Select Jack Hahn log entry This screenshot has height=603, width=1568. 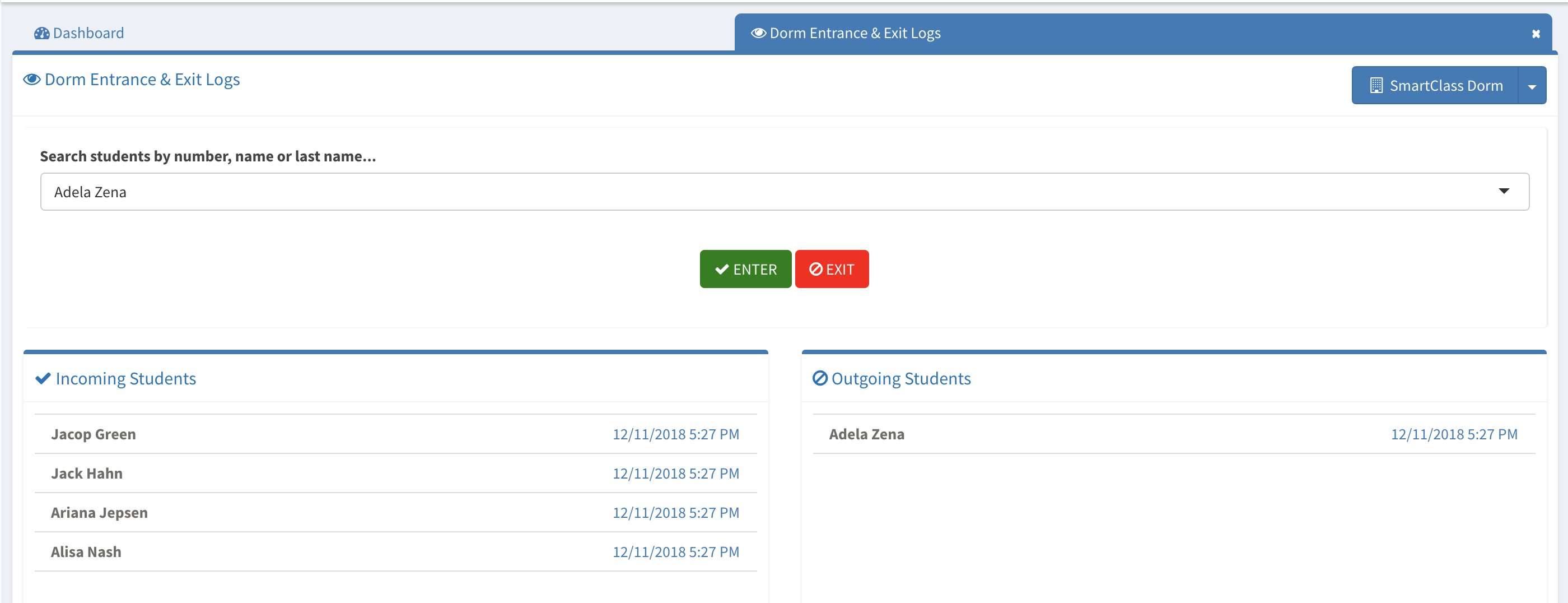86,474
